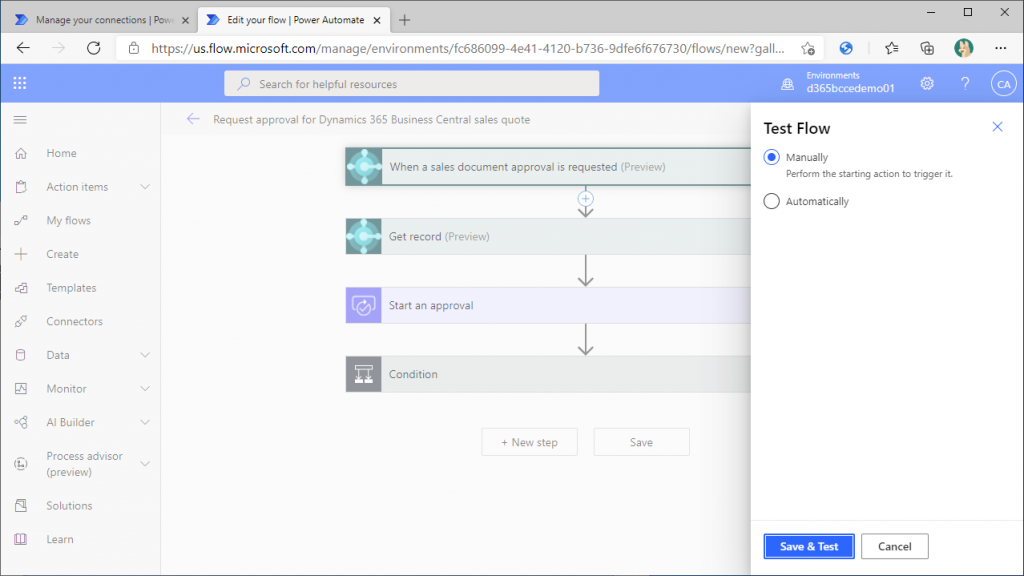Click the AI Builder icon
The image size is (1024, 576).
click(21, 422)
